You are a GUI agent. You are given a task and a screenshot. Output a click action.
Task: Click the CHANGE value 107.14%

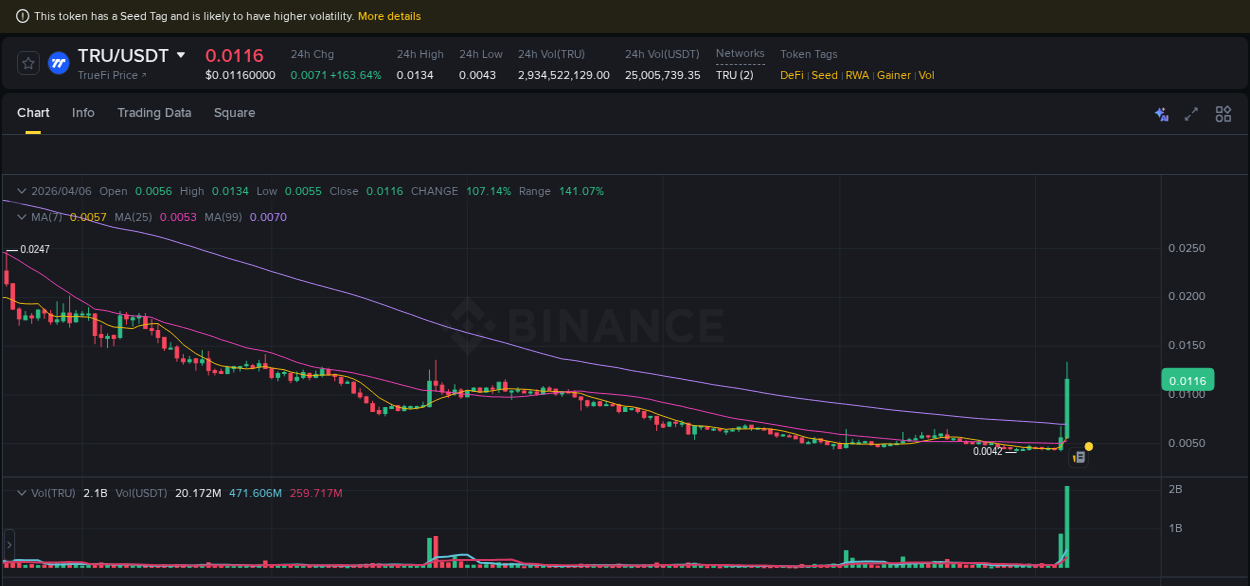[488, 191]
